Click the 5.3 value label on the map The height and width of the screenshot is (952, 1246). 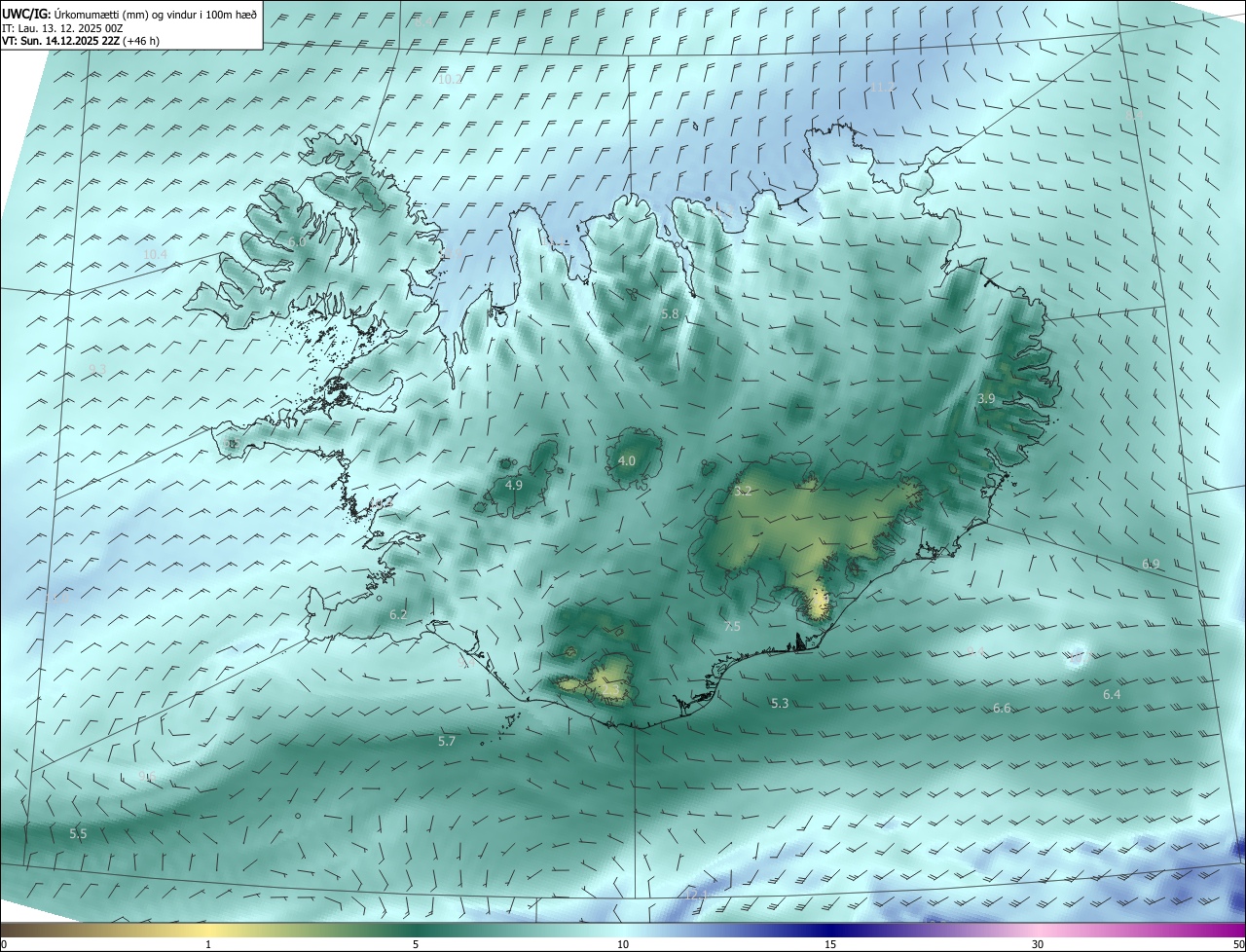pyautogui.click(x=780, y=703)
